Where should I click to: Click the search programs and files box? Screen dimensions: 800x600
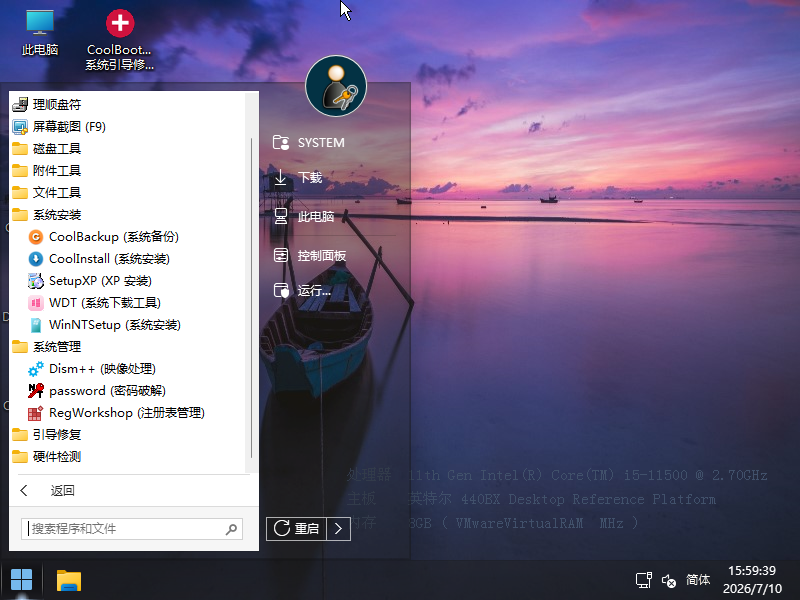132,529
